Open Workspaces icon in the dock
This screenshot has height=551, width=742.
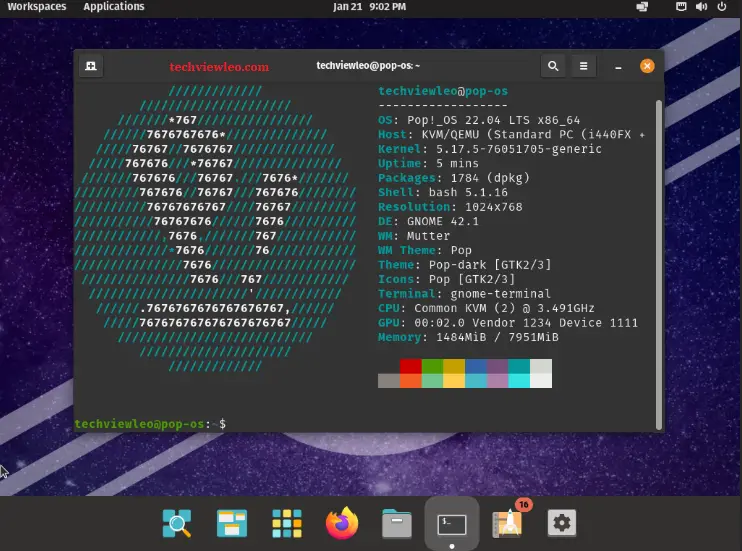pyautogui.click(x=232, y=523)
